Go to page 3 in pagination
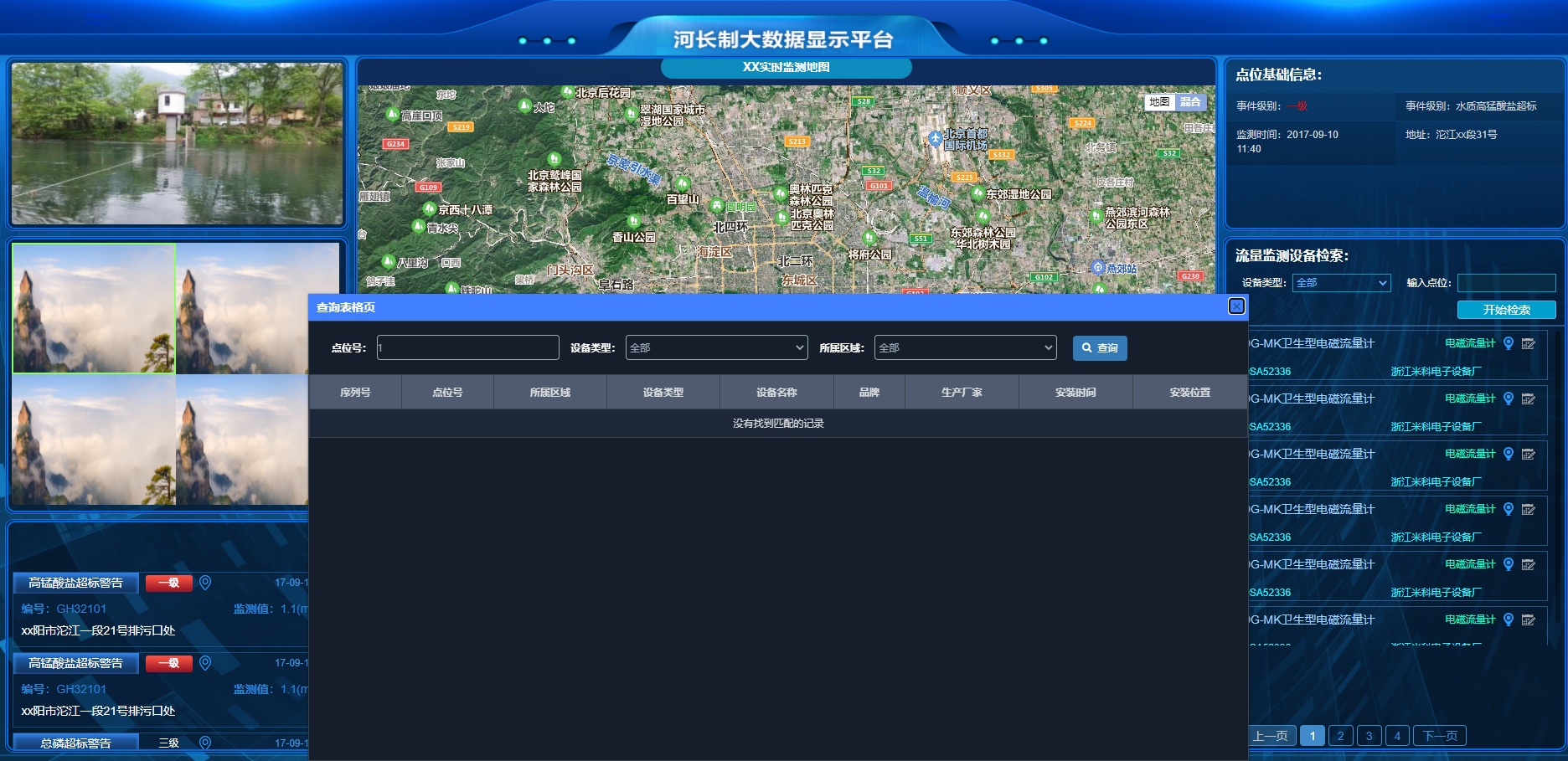 tap(1369, 736)
